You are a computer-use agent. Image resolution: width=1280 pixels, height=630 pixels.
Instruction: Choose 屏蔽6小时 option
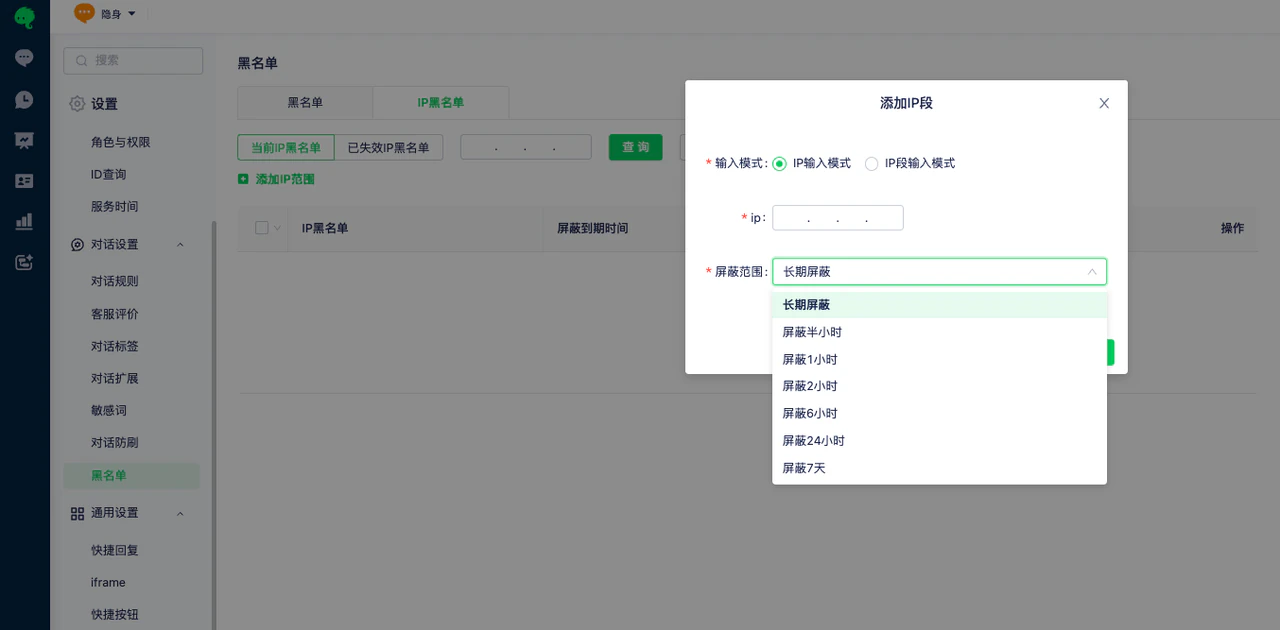click(939, 413)
